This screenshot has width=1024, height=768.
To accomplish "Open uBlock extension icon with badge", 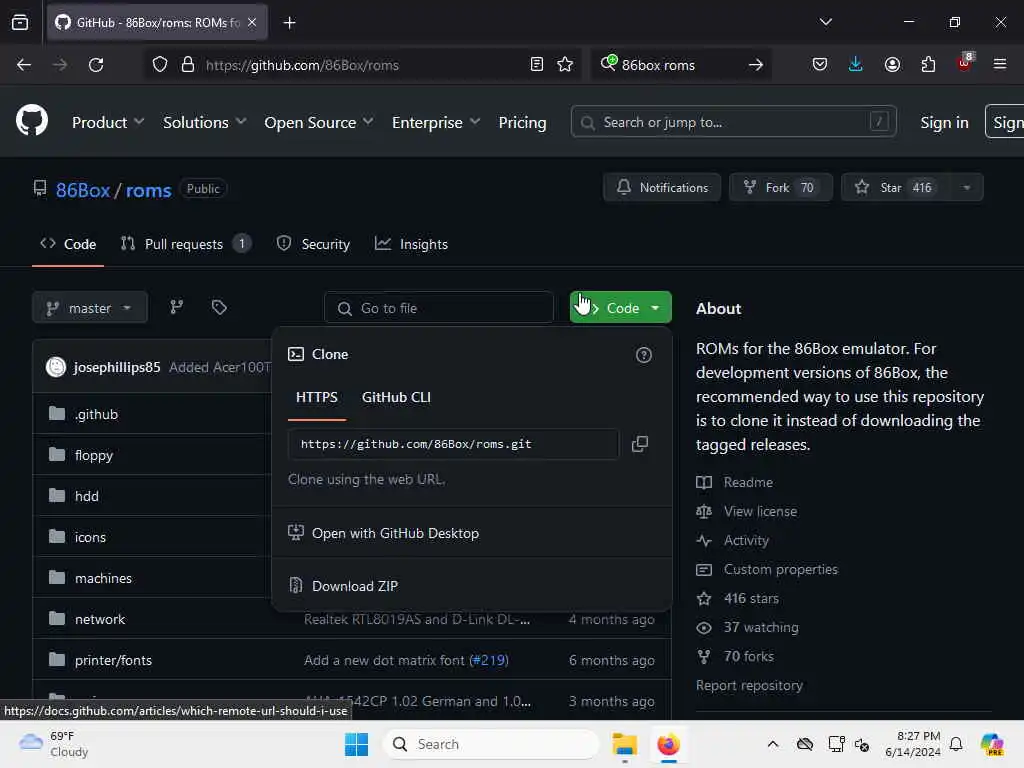I will (965, 63).
